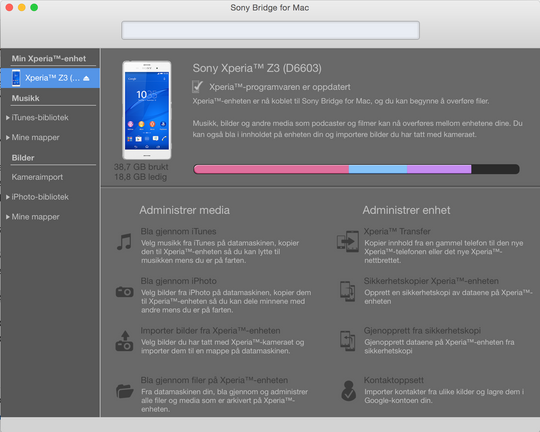
Task: Click the light blue storage bar segment
Action: point(378,169)
